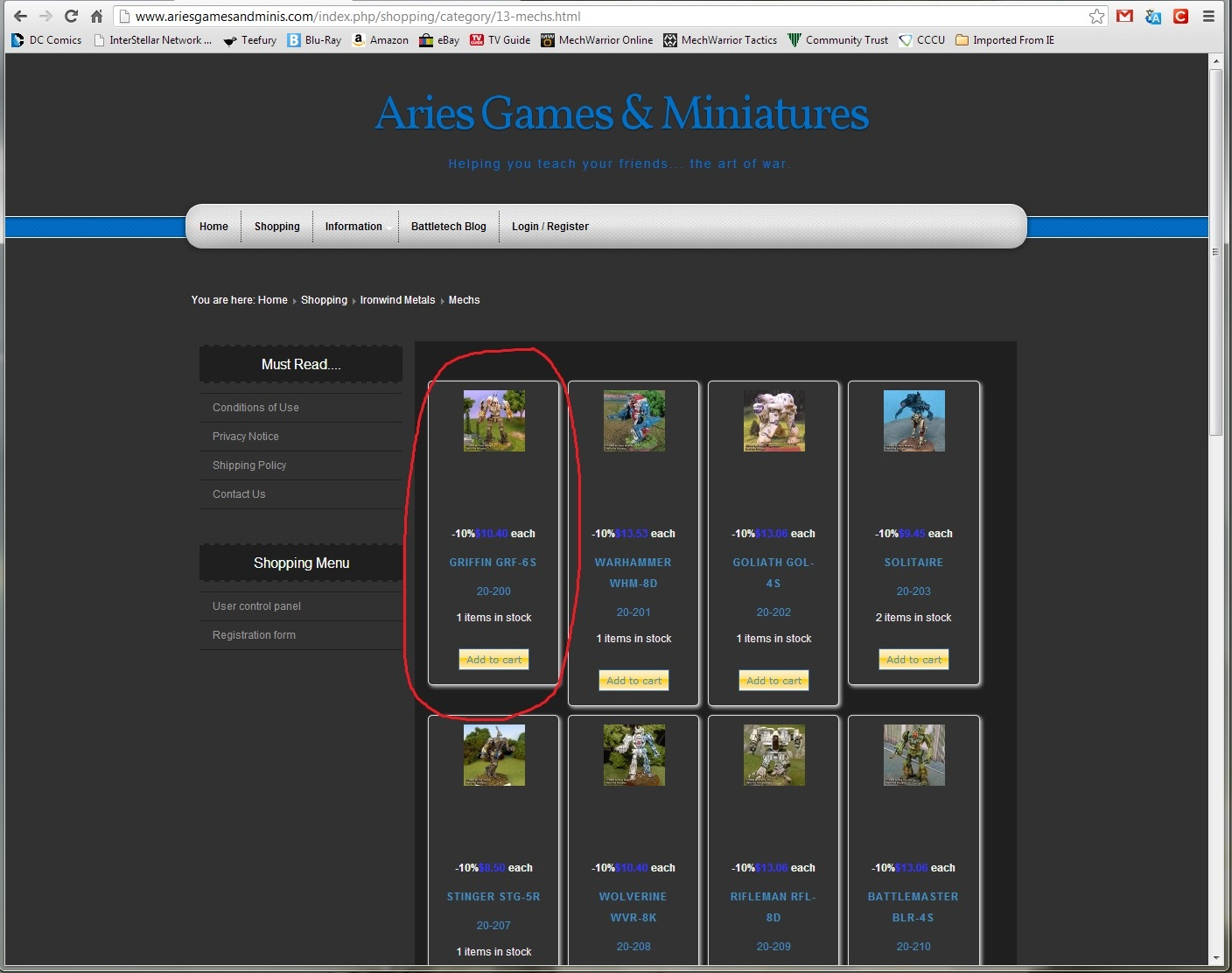The height and width of the screenshot is (973, 1232).
Task: Open the TV Guide bookmark
Action: (500, 39)
